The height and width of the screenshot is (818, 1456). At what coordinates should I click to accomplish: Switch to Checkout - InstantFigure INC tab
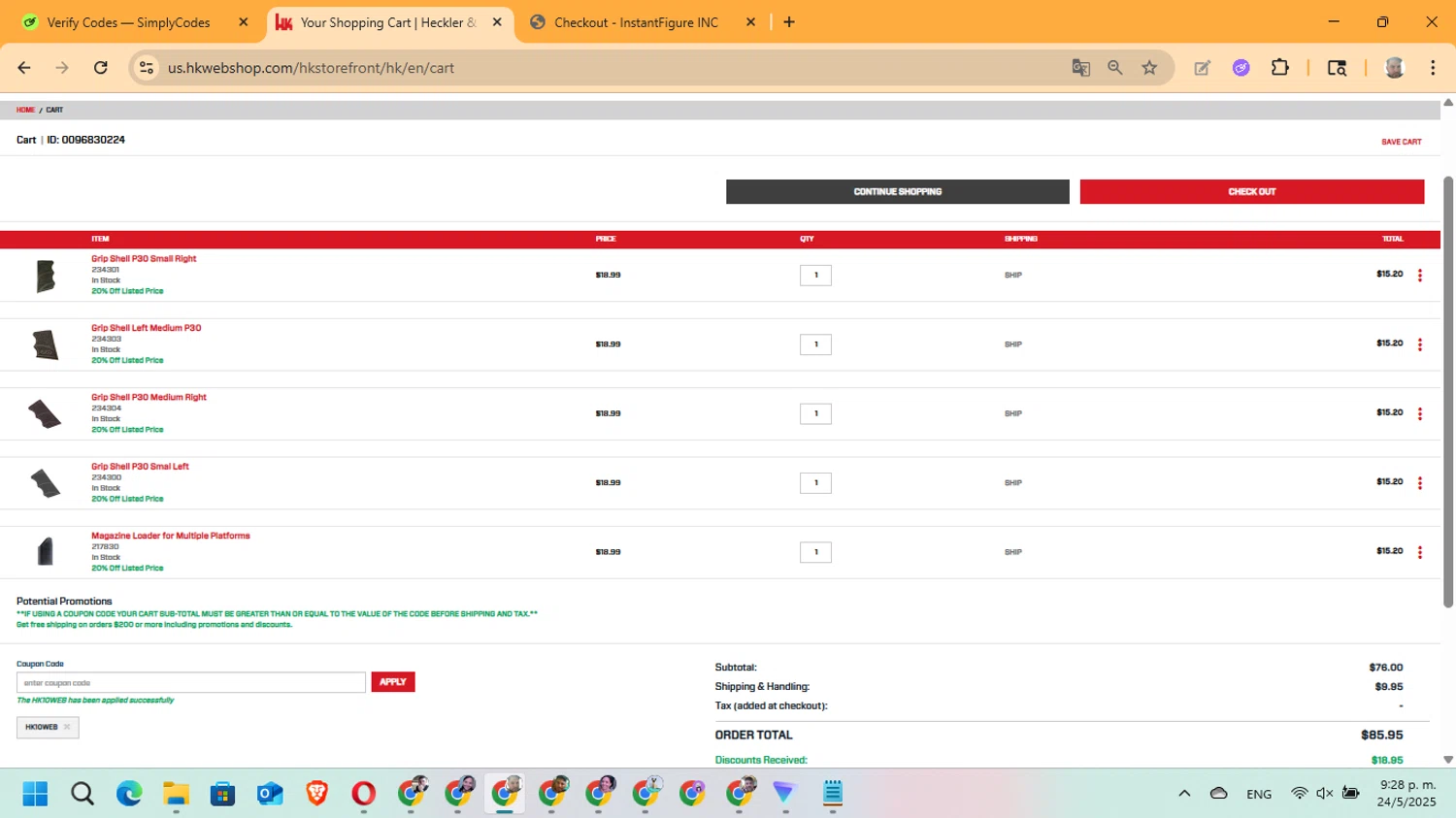[x=636, y=22]
